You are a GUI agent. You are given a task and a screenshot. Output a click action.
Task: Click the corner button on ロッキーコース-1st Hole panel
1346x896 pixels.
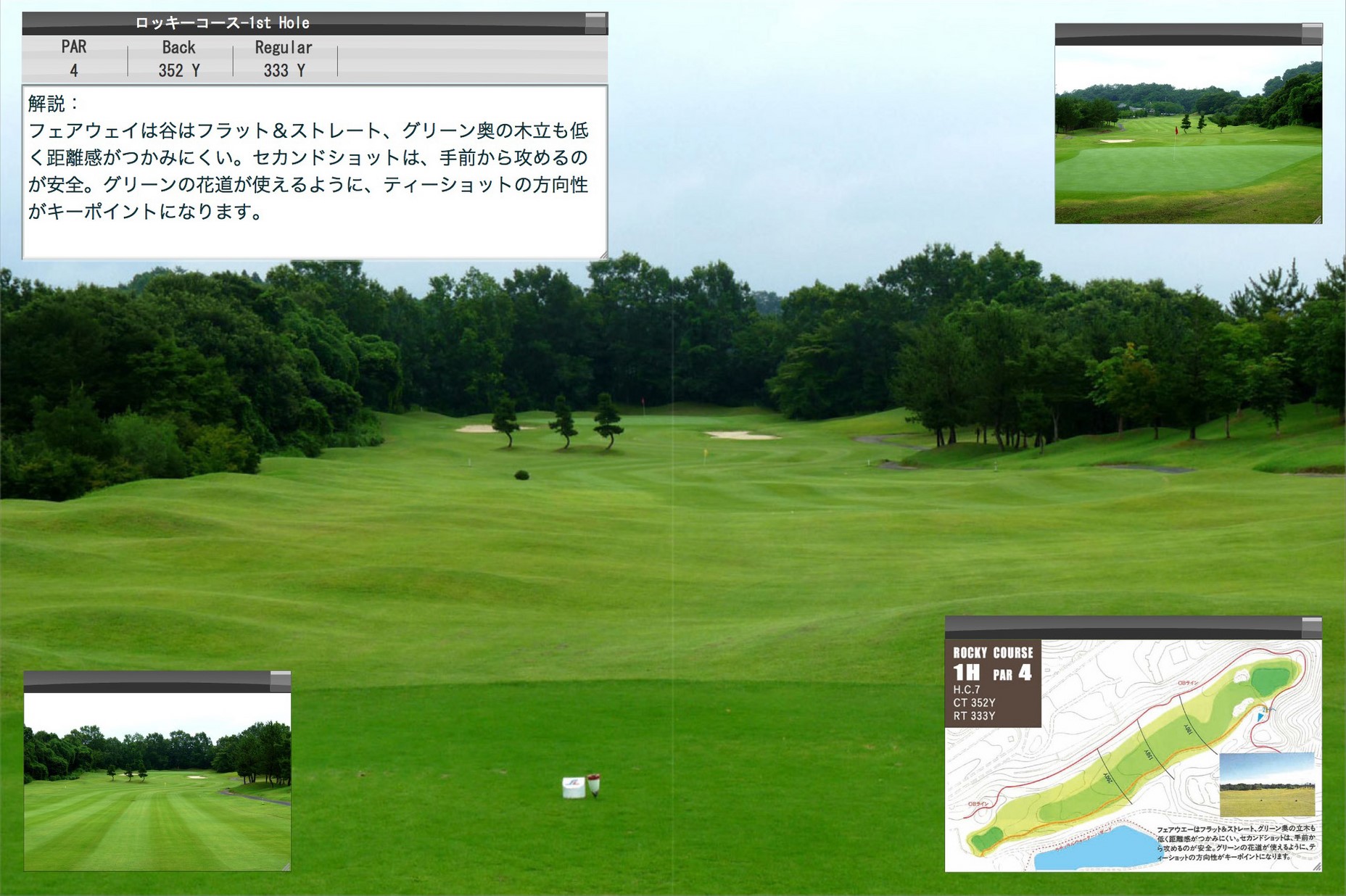[595, 23]
